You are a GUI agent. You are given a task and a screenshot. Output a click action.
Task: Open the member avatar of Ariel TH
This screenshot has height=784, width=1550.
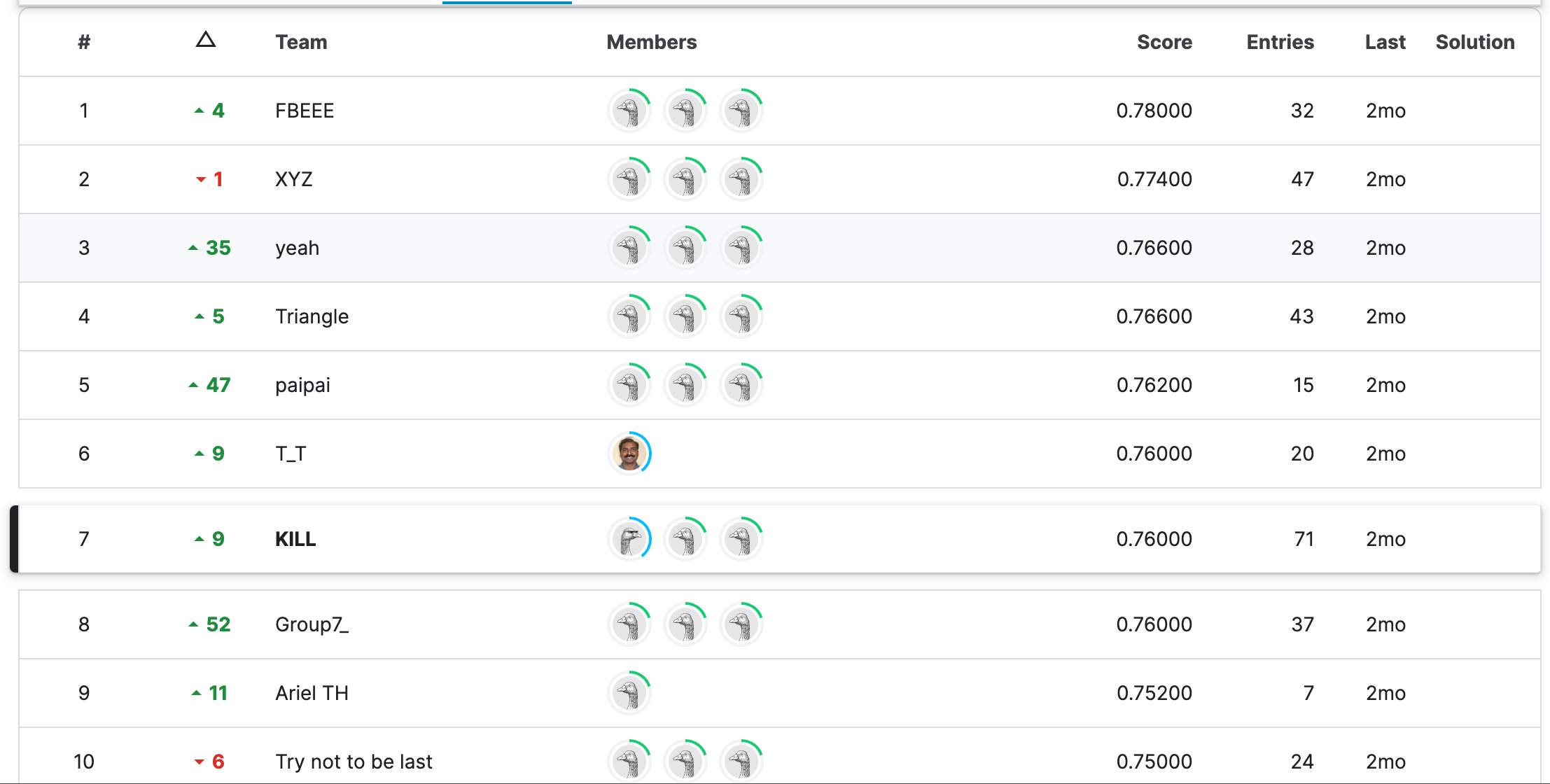point(629,693)
